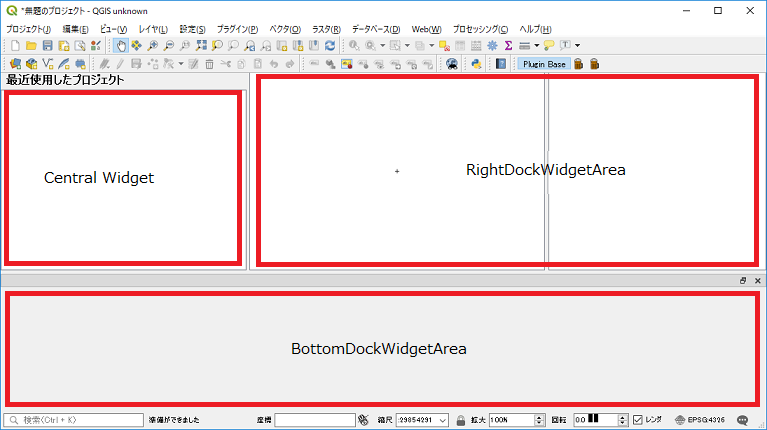Click the Save Project floppy disk icon
Image resolution: width=767 pixels, height=430 pixels.
[47, 46]
